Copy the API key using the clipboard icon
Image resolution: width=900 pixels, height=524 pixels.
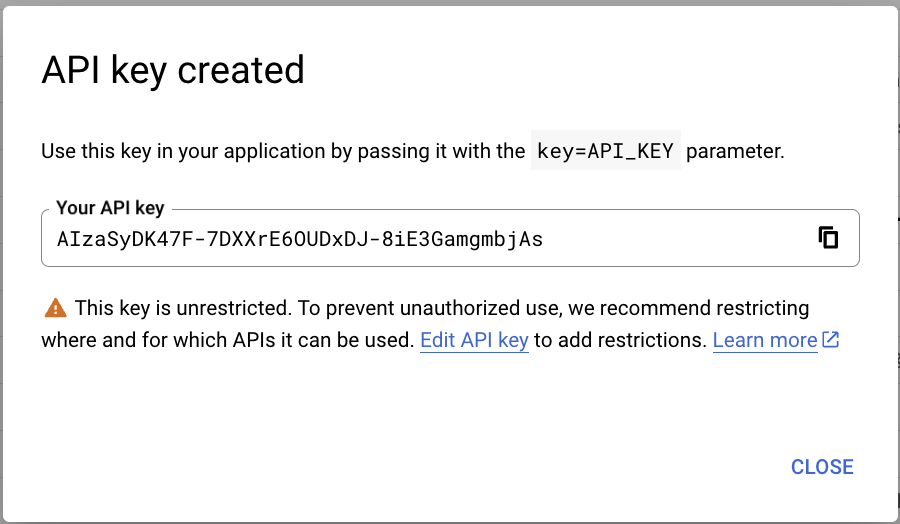(x=828, y=238)
